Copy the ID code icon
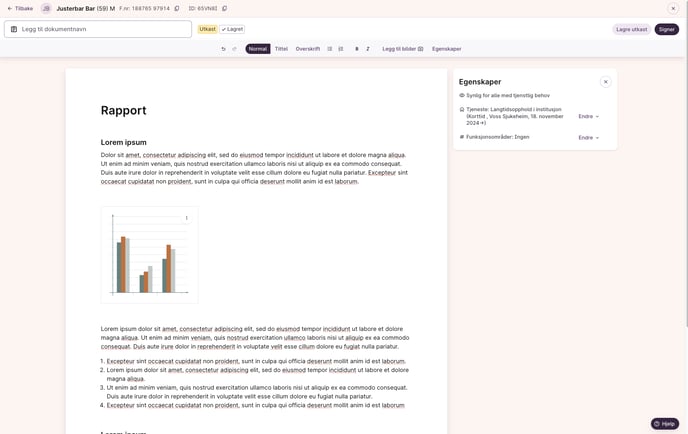688x434 pixels. 225,8
